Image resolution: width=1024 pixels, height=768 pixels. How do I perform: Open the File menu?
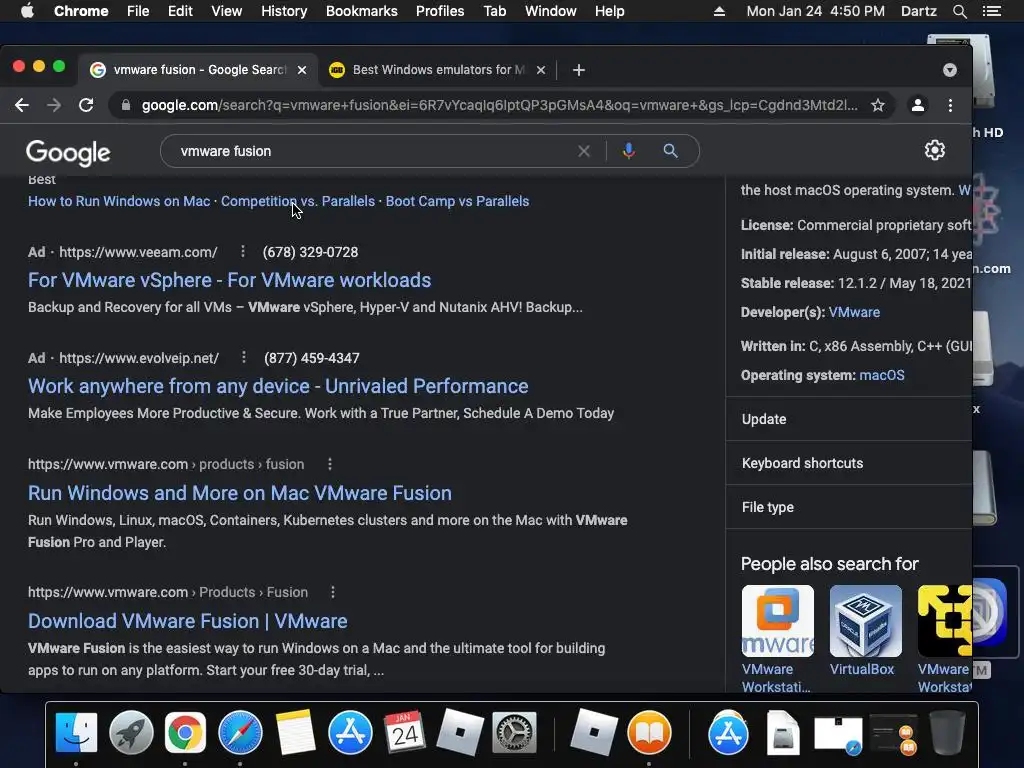[x=138, y=11]
